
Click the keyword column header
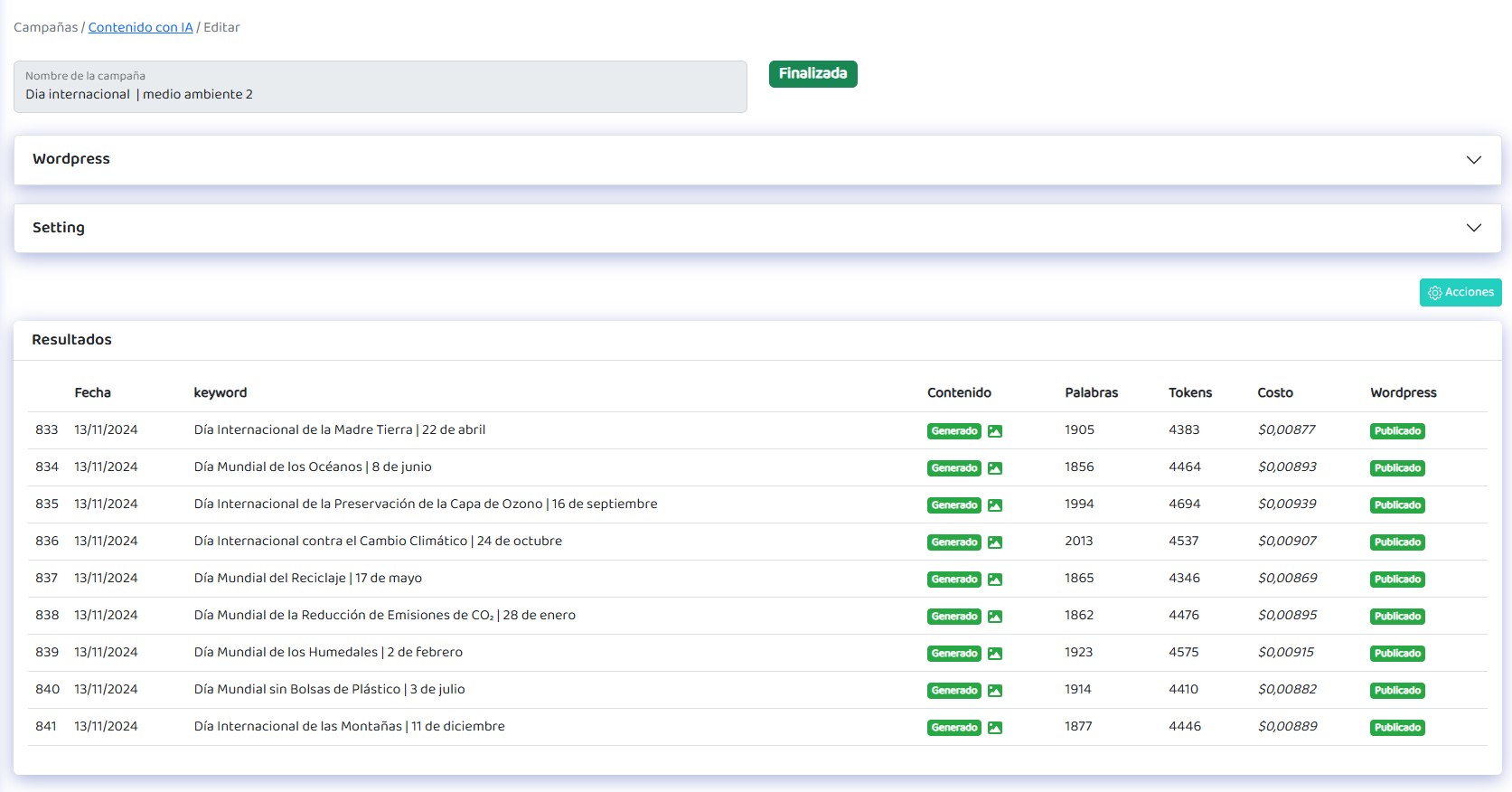(220, 392)
